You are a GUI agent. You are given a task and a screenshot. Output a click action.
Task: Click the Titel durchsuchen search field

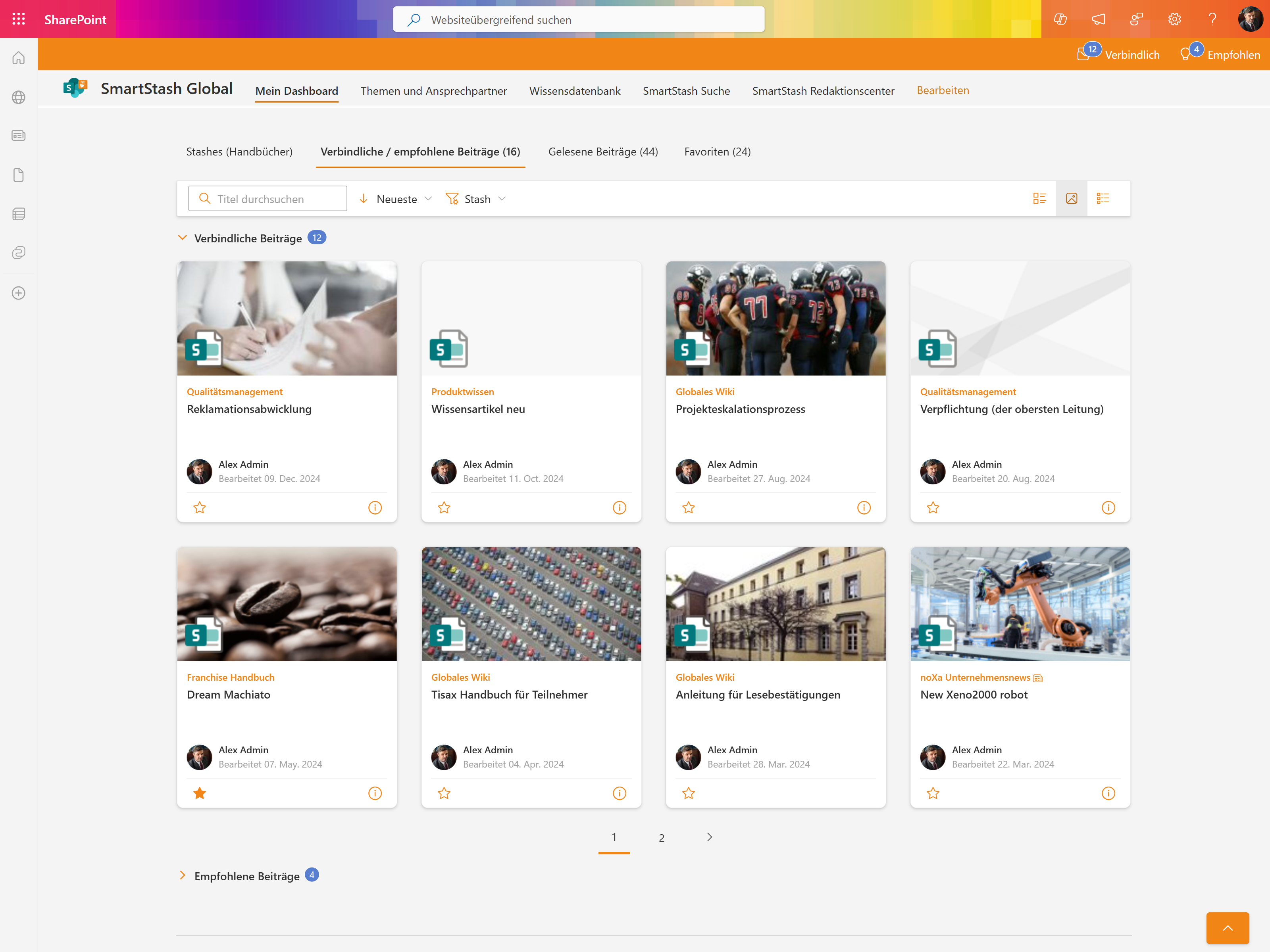point(267,199)
